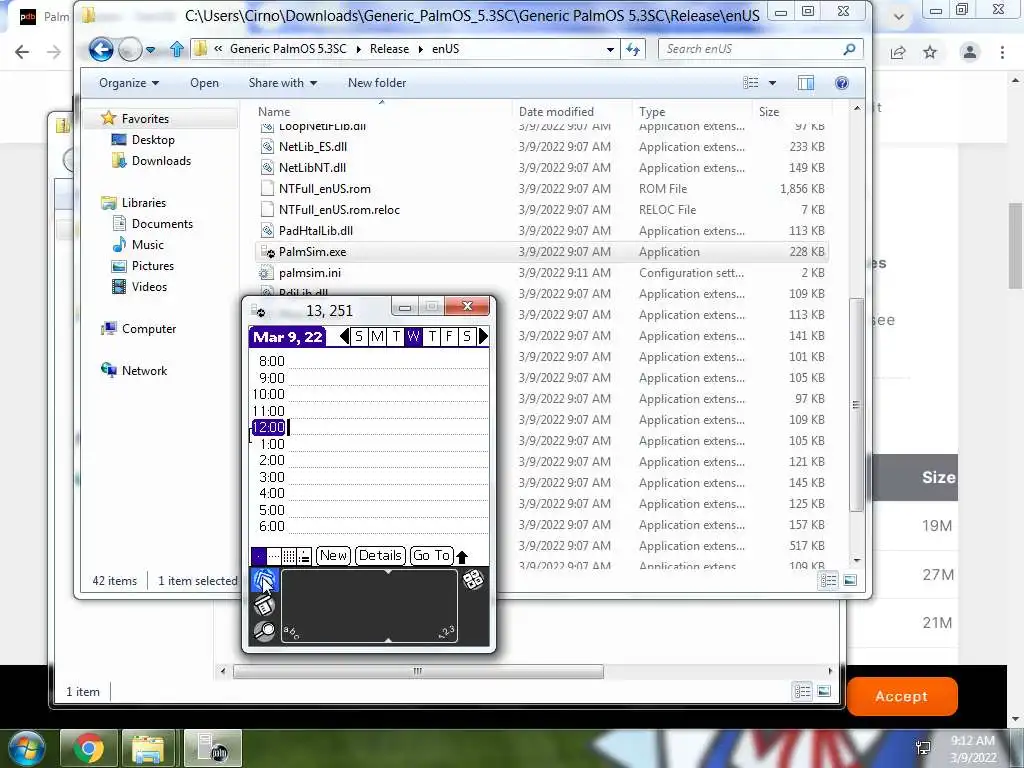Open the Windows Start orb
This screenshot has height=768, width=1024.
click(x=25, y=748)
